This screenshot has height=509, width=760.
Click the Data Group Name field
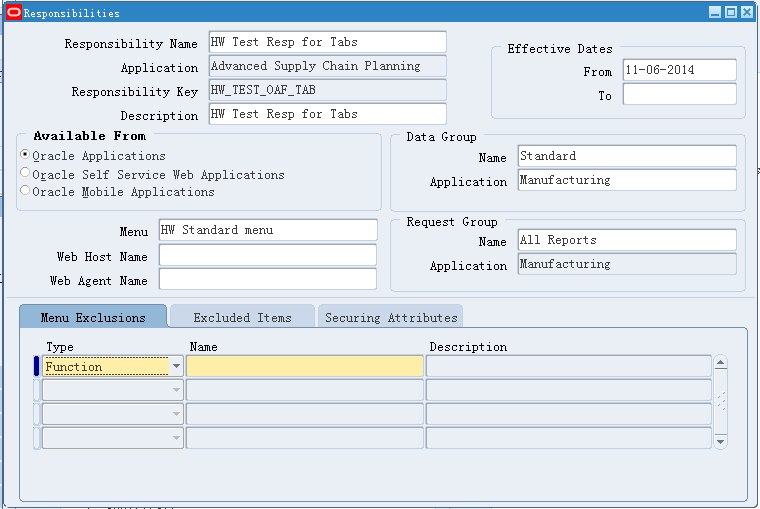tap(627, 156)
